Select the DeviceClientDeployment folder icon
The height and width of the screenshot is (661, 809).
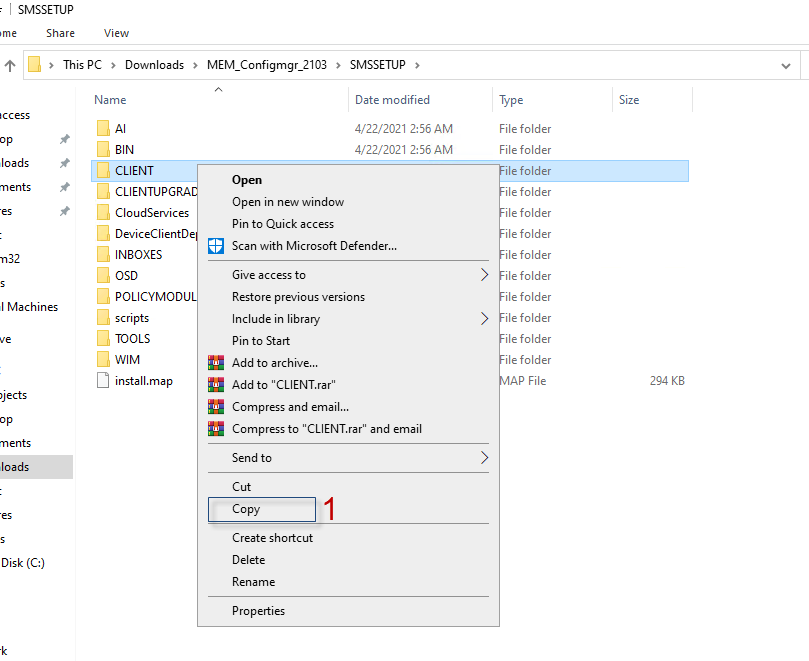point(103,234)
